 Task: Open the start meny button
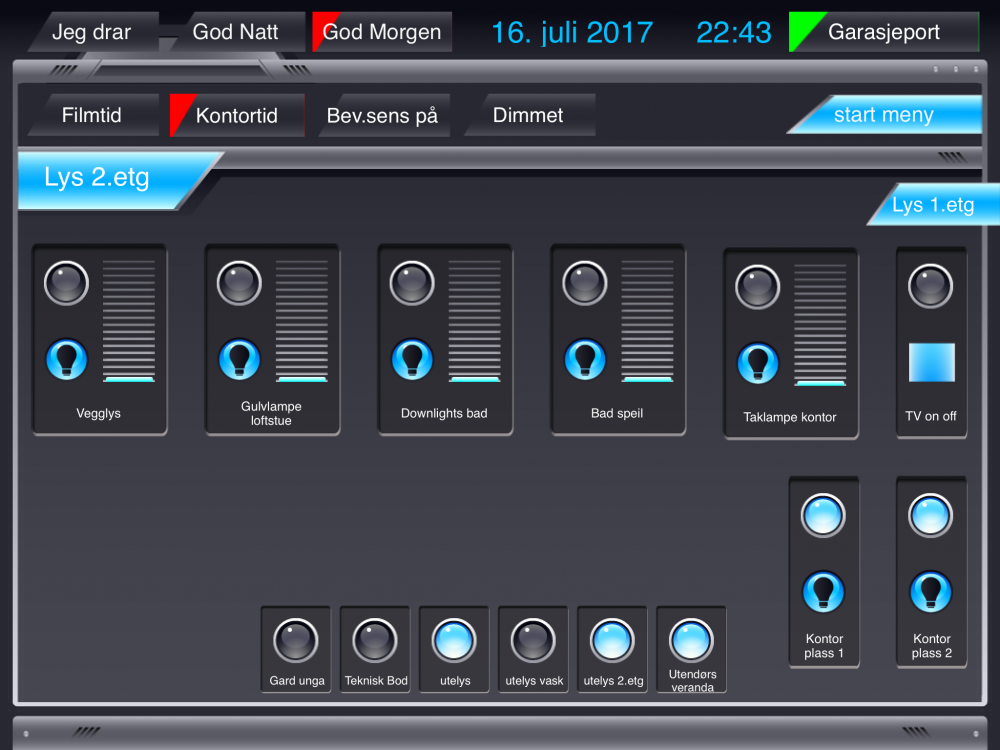[884, 115]
